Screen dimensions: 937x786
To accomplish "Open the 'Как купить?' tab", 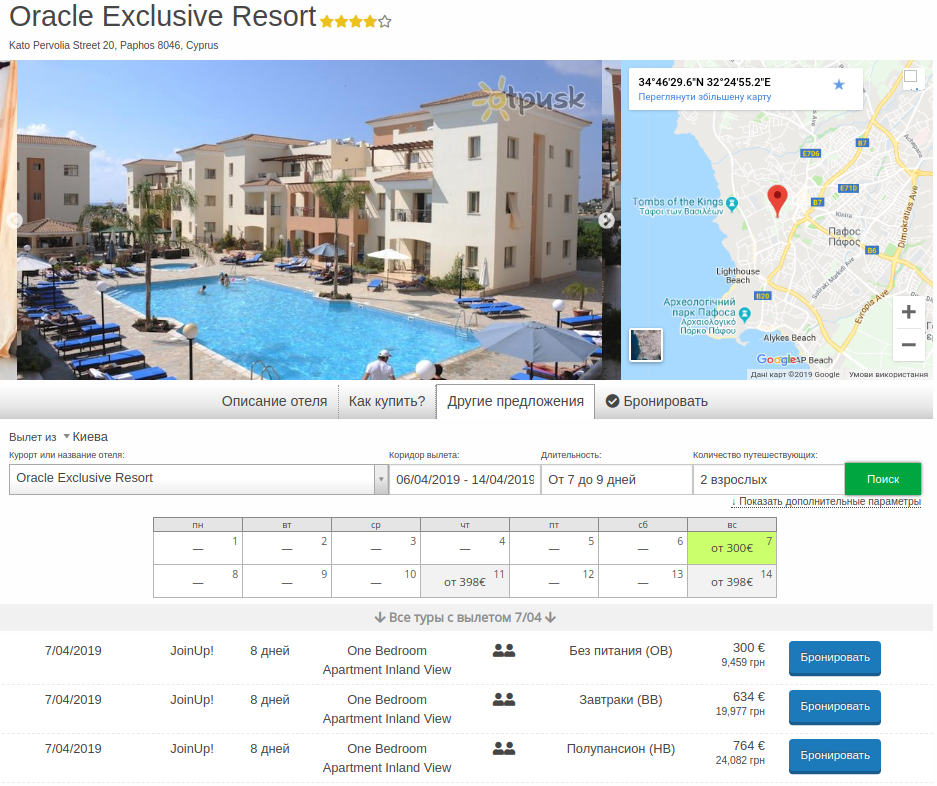I will pos(387,401).
